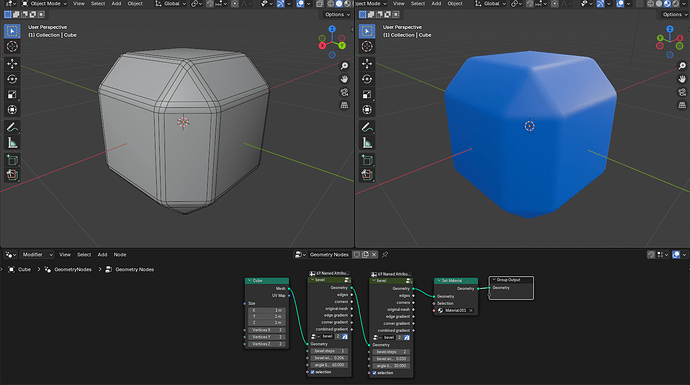Screen dimensions: 690x385
Task: Clear Material.001 from Set Material node
Action: [x=471, y=311]
